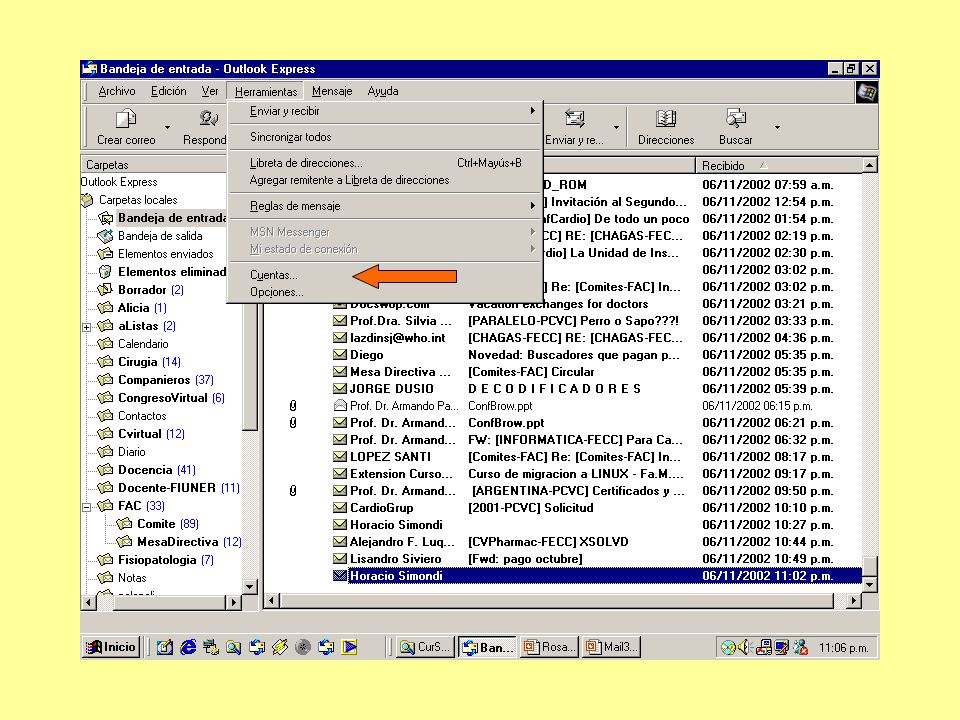This screenshot has width=960, height=720.
Task: Click the paperclip on the 09:50 p.m. message
Action: (x=293, y=490)
